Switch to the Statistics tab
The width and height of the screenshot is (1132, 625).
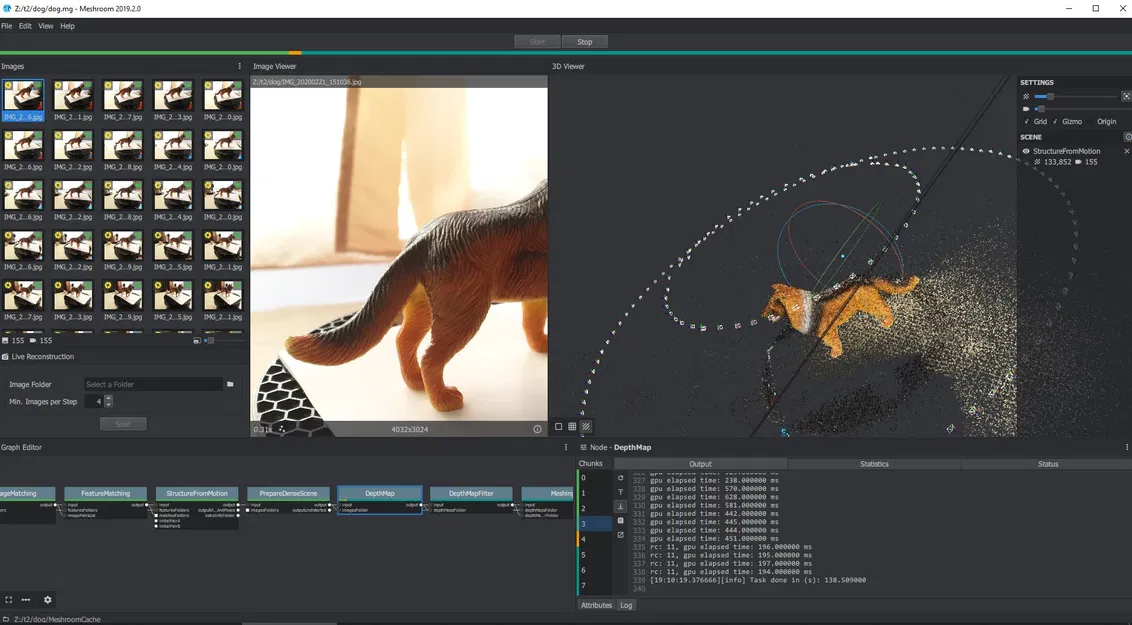(x=874, y=464)
